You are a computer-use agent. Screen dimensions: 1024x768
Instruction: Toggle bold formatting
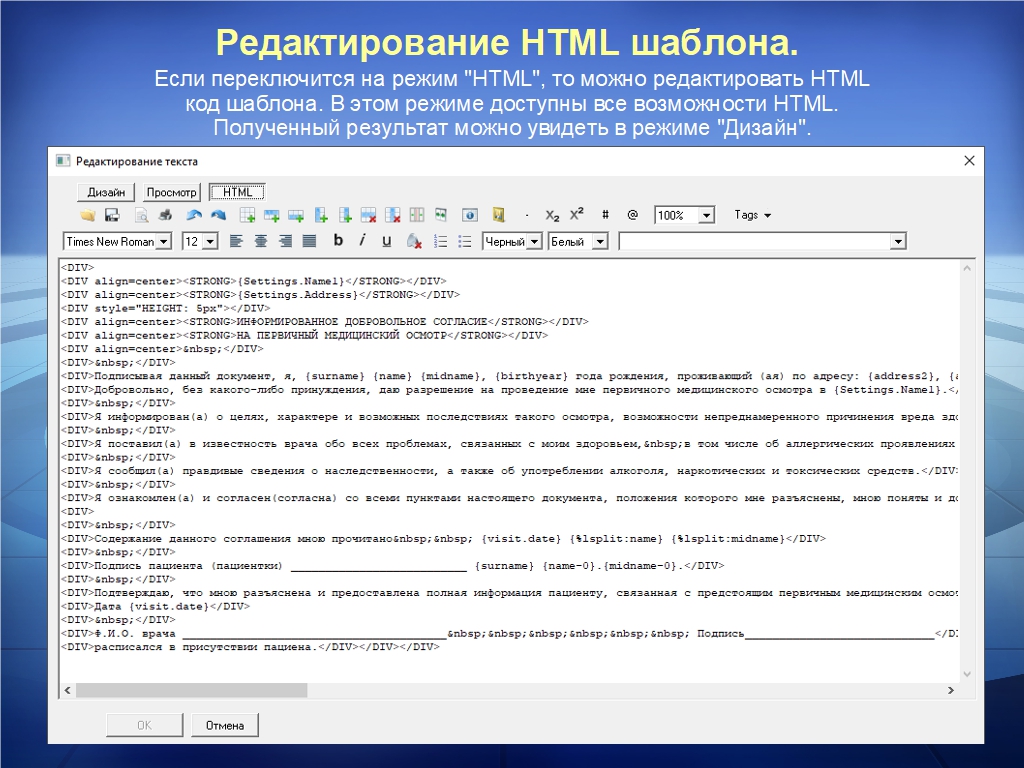point(338,241)
